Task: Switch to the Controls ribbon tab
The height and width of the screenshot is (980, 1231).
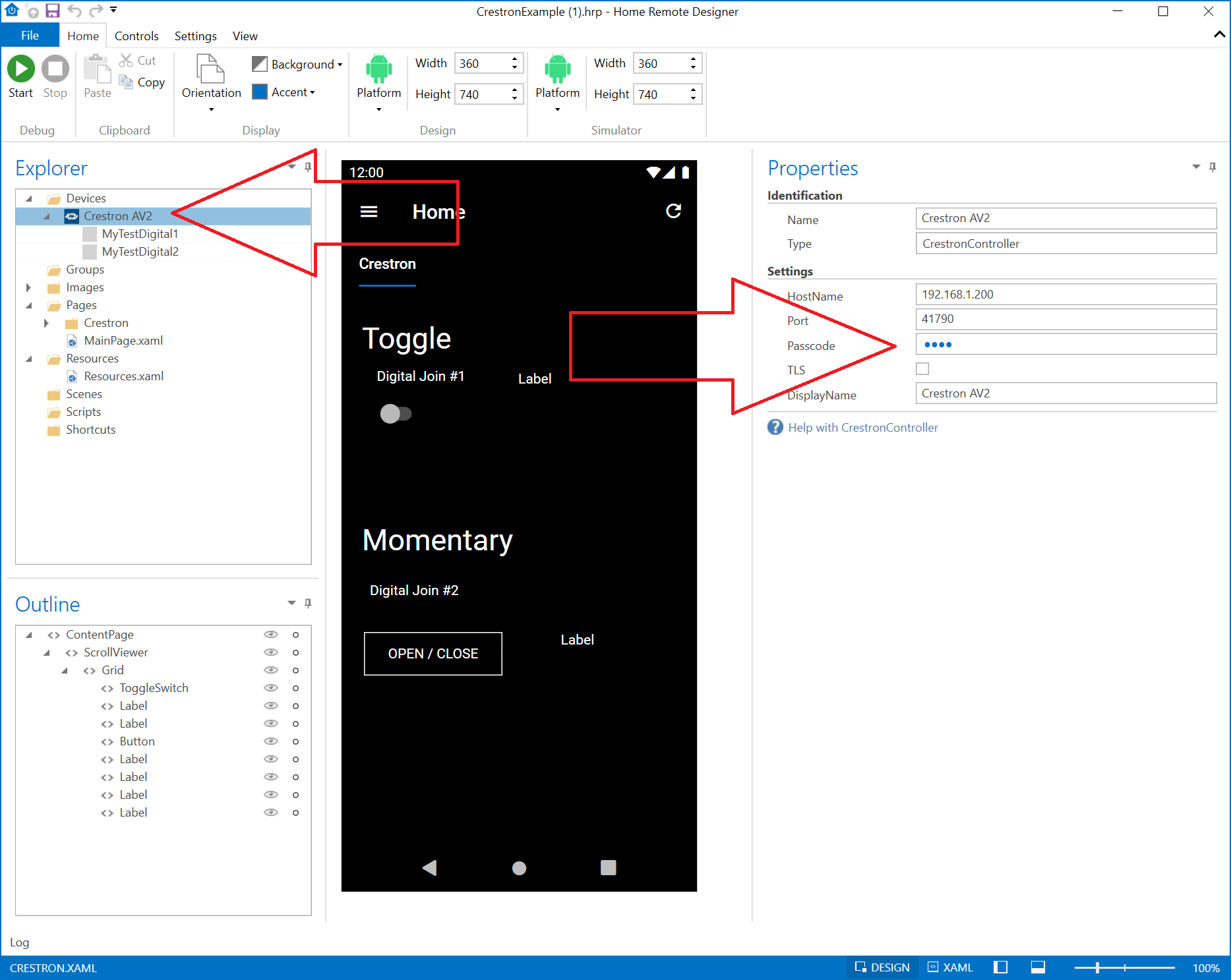Action: click(x=136, y=36)
